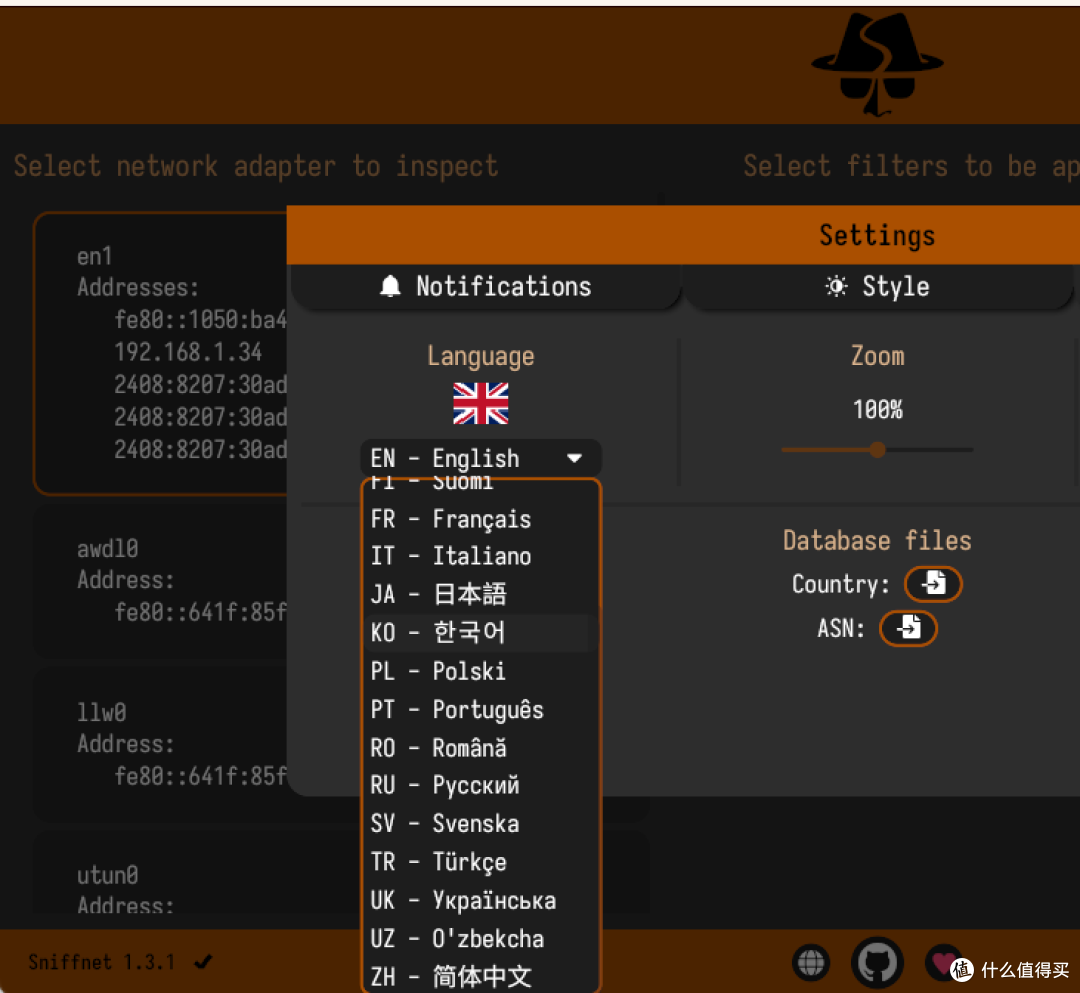Switch to the Style settings tab

coord(878,286)
